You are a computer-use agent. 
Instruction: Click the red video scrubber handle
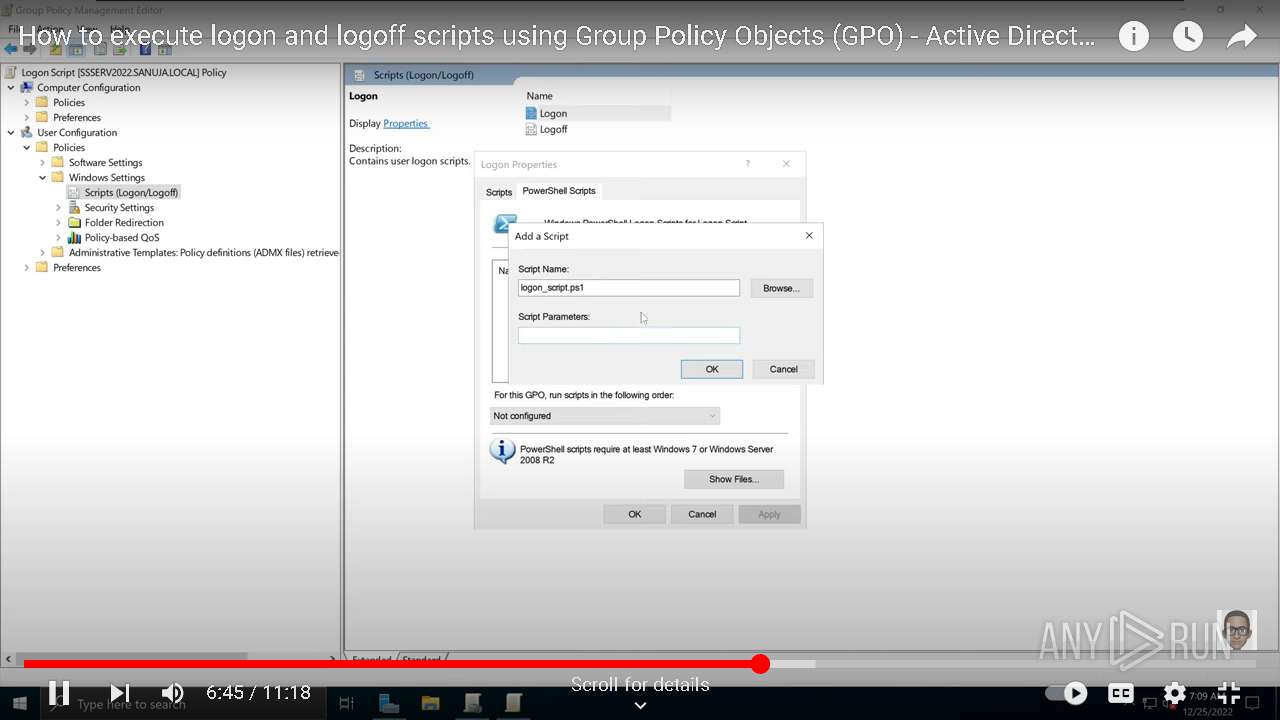click(x=760, y=664)
